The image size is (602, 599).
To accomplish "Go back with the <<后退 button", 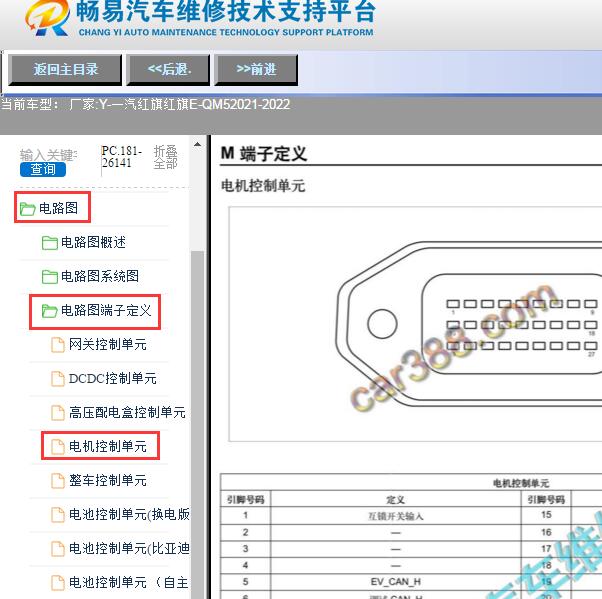I will 169,70.
